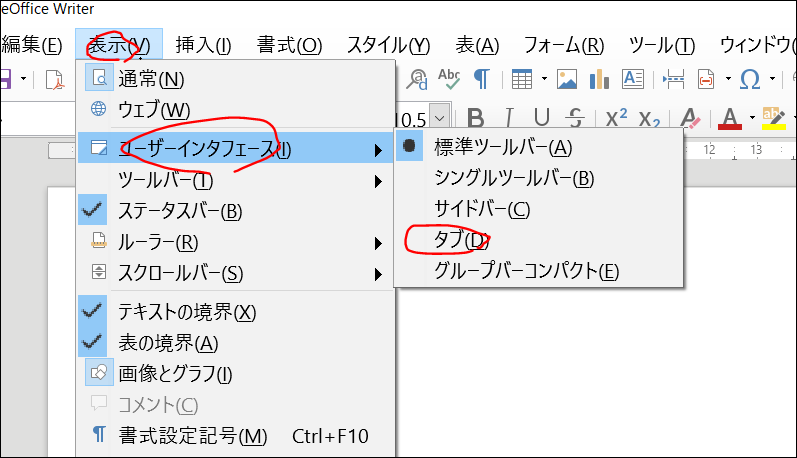This screenshot has height=458, width=797.
Task: Close the open 表示(V) menu
Action: 119,45
